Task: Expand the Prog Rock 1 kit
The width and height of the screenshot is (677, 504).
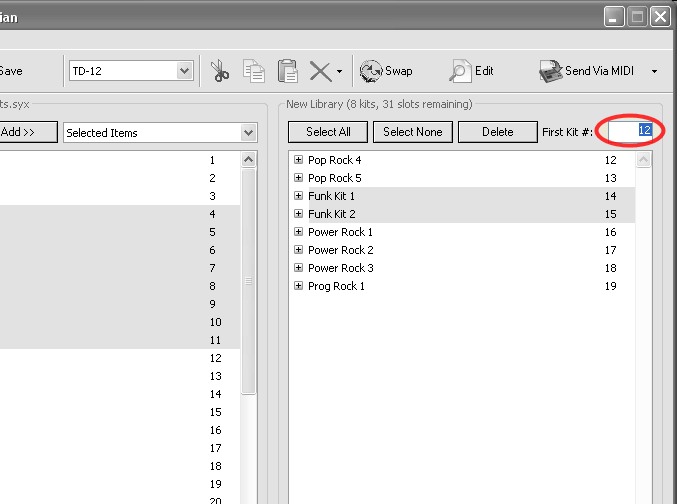Action: [298, 286]
